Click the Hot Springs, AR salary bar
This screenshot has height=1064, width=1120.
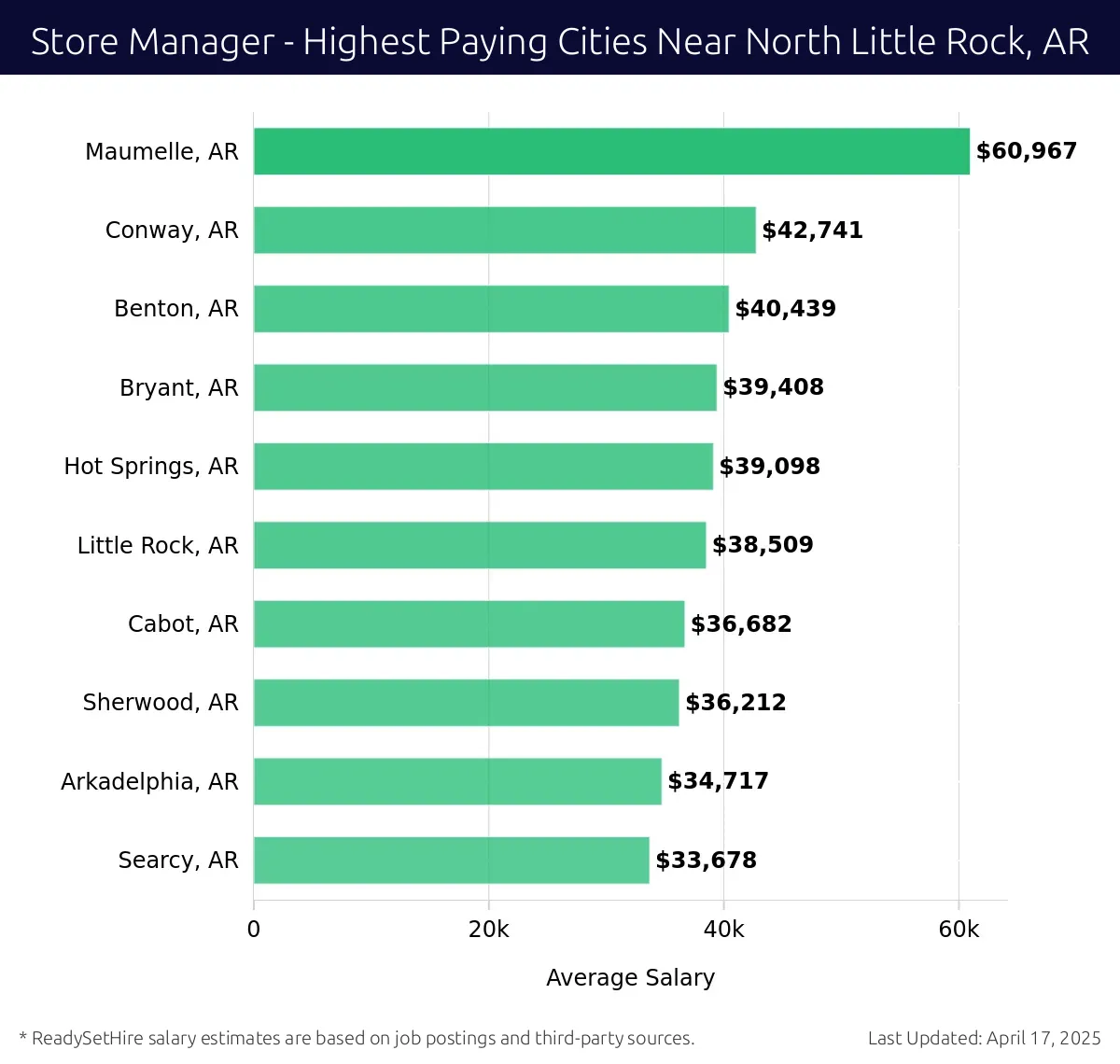pyautogui.click(x=483, y=466)
